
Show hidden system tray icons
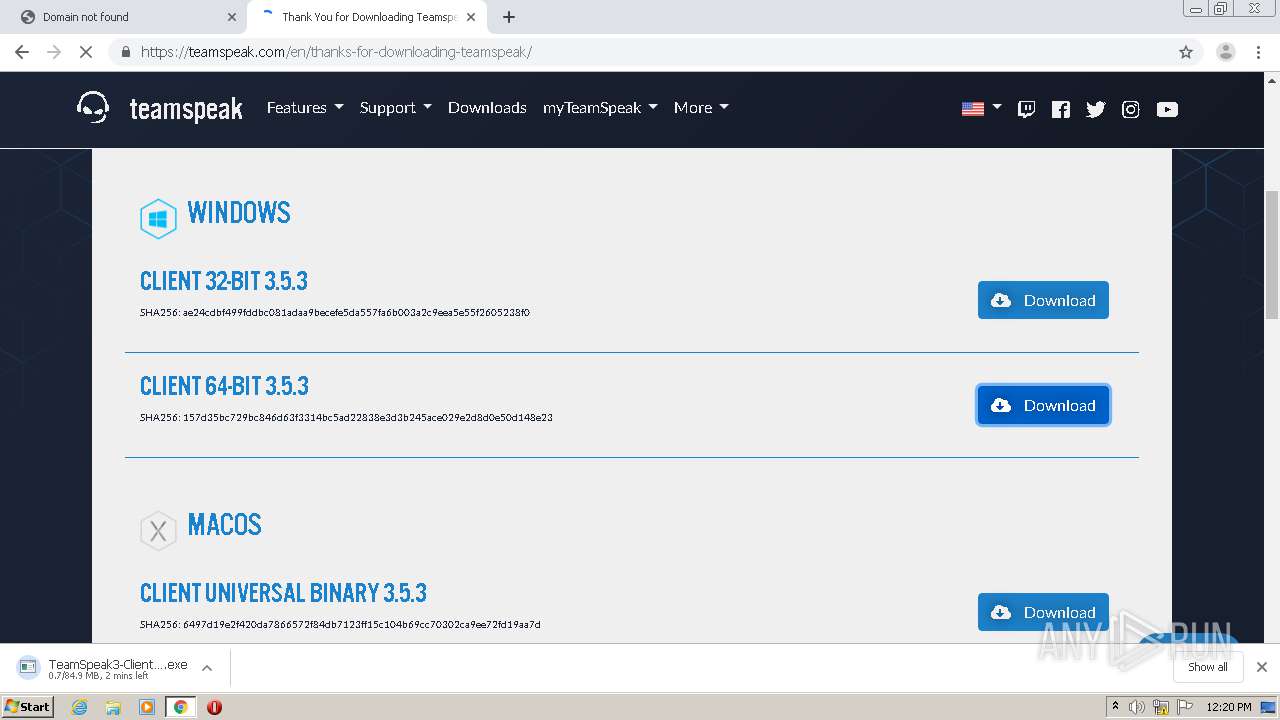[x=1115, y=707]
